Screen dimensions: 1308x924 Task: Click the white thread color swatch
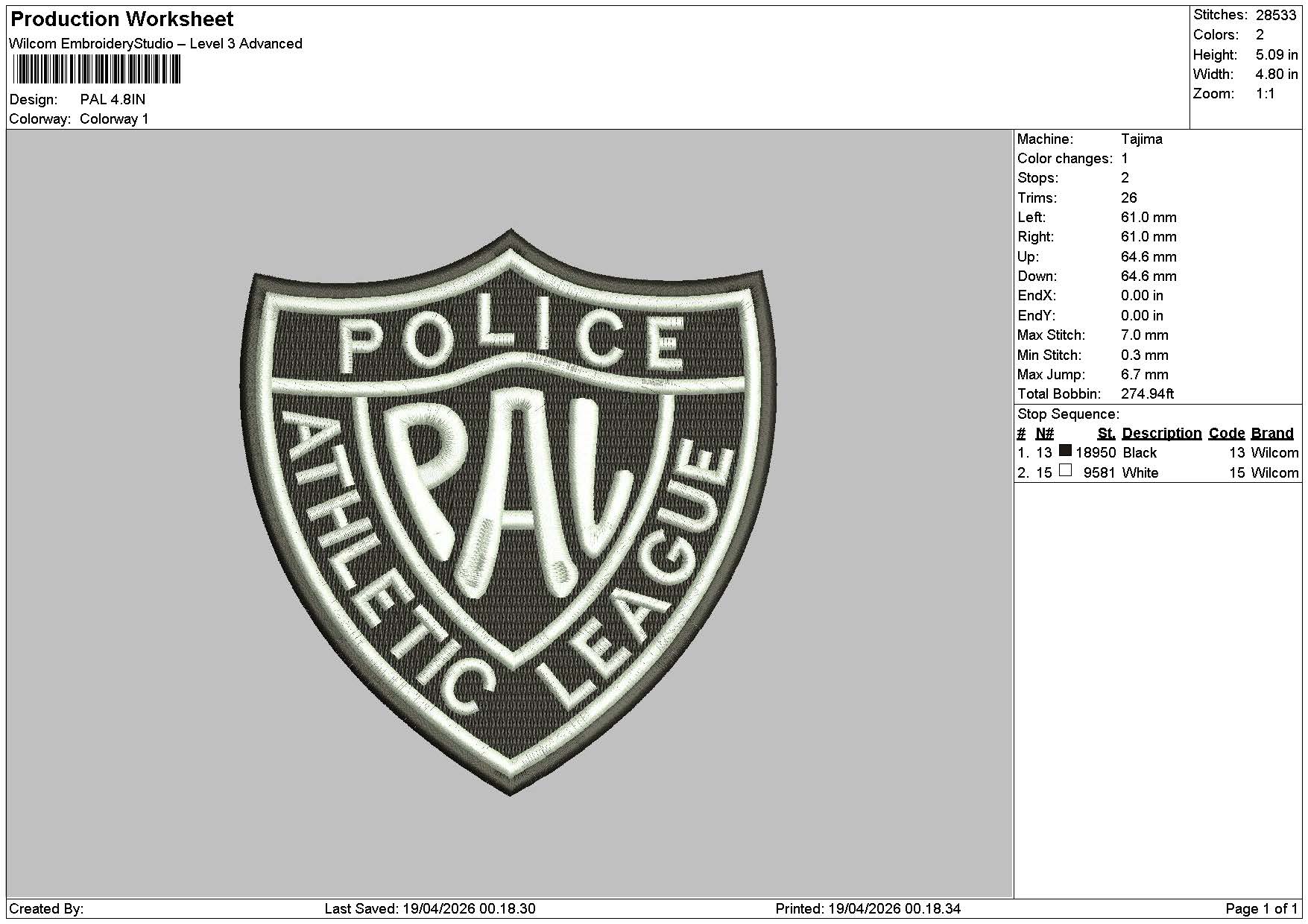click(1065, 470)
